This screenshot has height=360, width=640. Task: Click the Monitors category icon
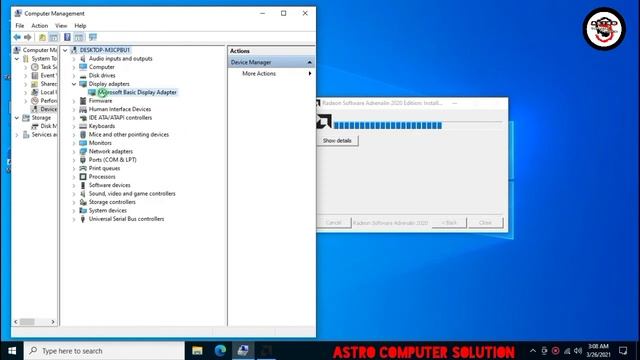[x=83, y=143]
